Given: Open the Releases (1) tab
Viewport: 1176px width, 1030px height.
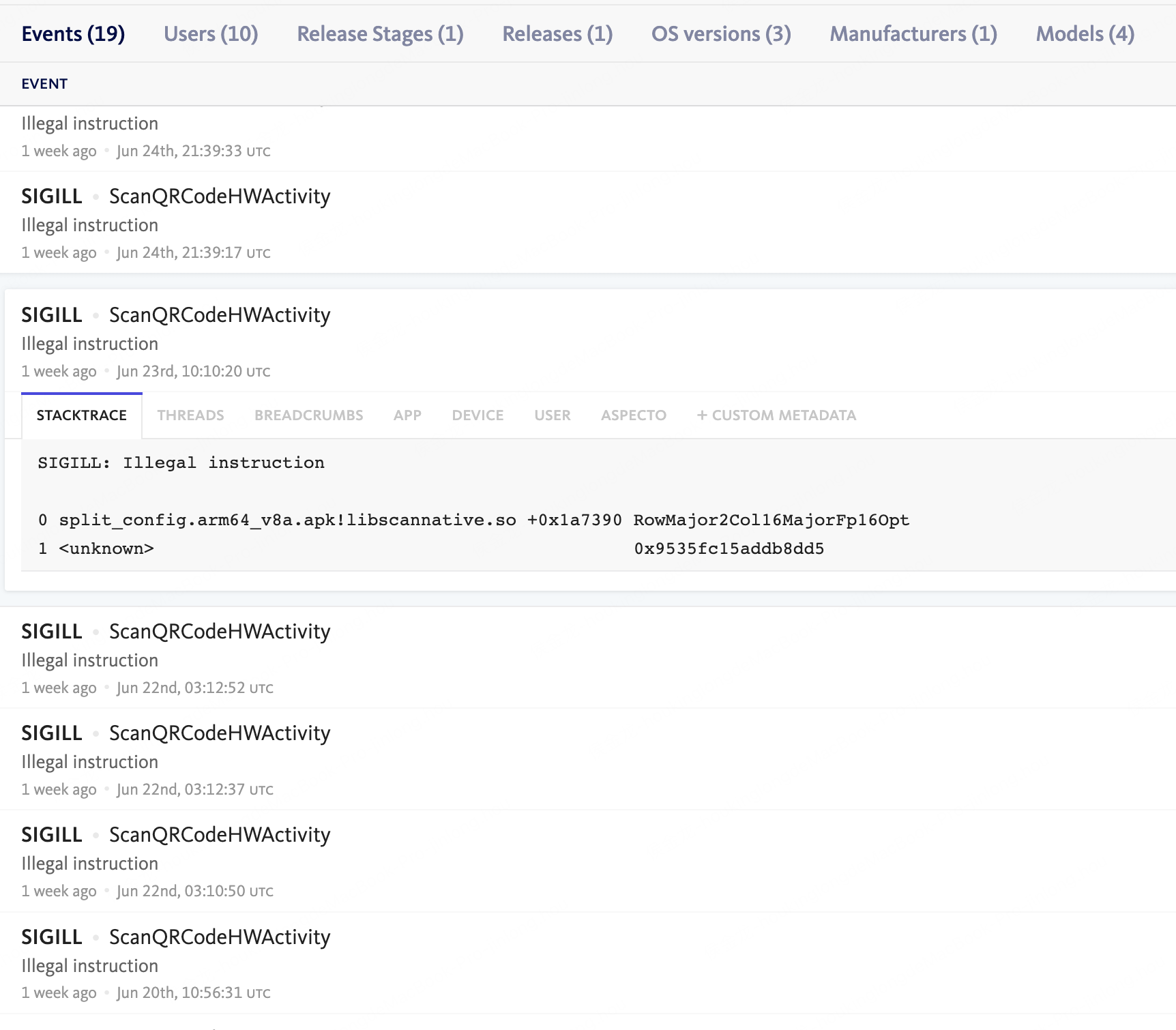Looking at the screenshot, I should point(557,33).
